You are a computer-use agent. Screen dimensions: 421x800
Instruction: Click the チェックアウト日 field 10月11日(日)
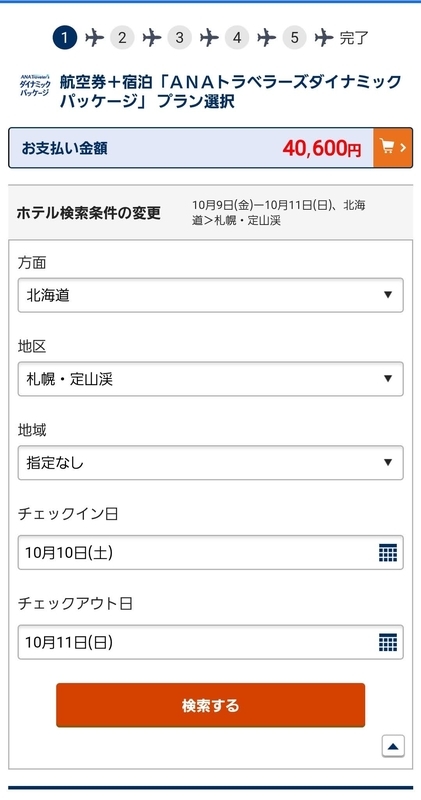click(210, 642)
